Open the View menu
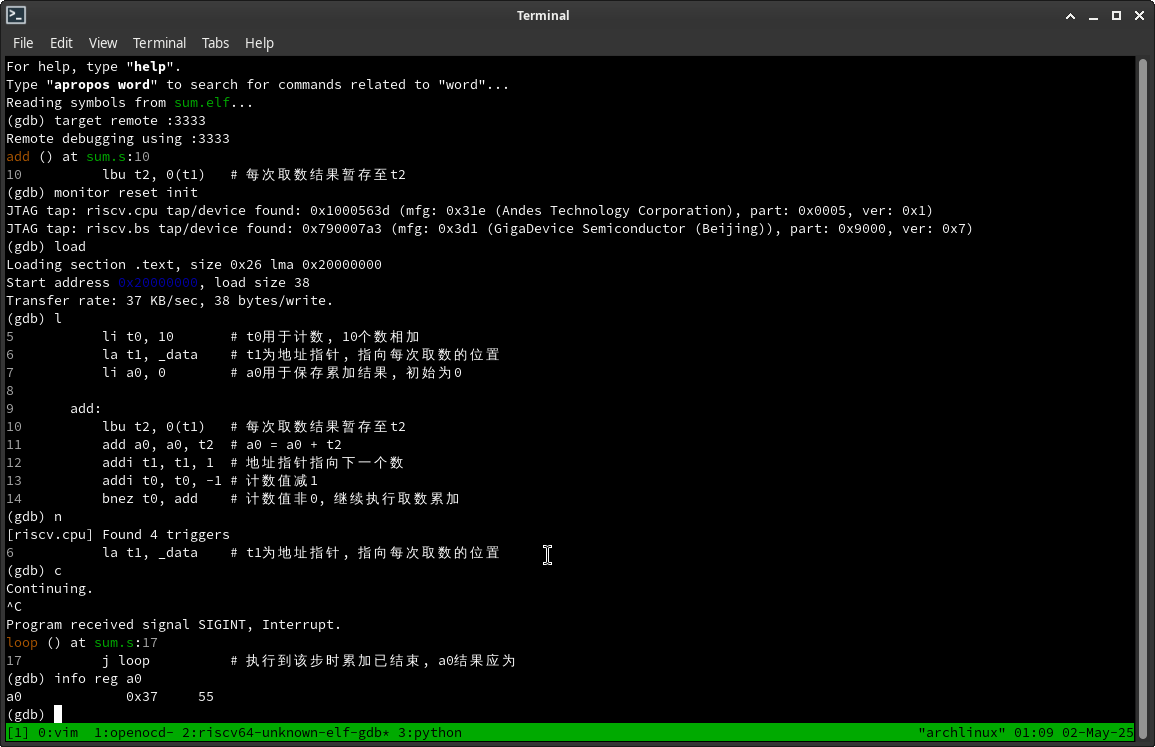 coord(103,43)
